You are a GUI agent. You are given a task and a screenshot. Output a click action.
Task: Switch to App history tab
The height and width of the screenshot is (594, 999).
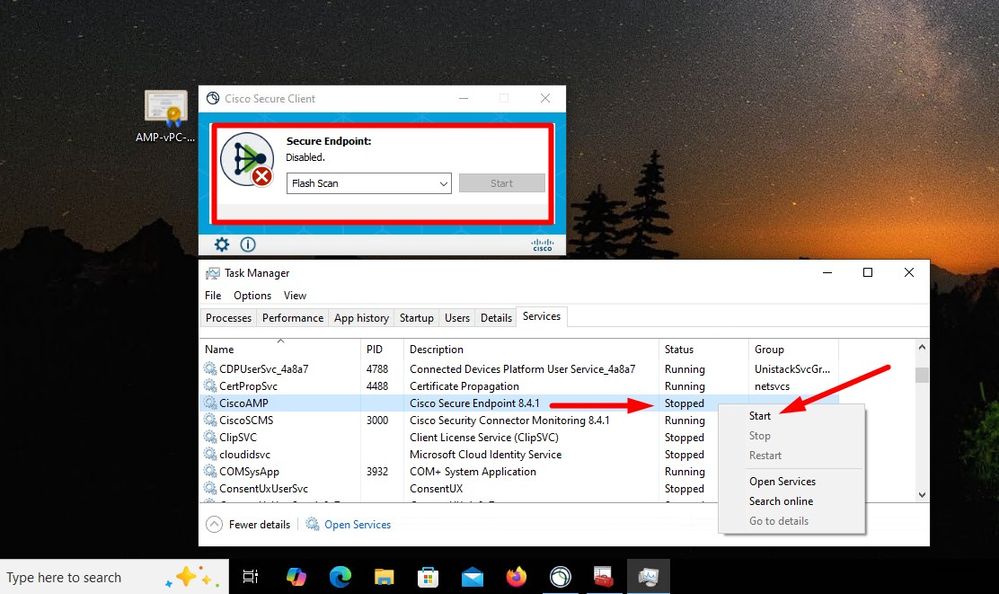coord(361,318)
